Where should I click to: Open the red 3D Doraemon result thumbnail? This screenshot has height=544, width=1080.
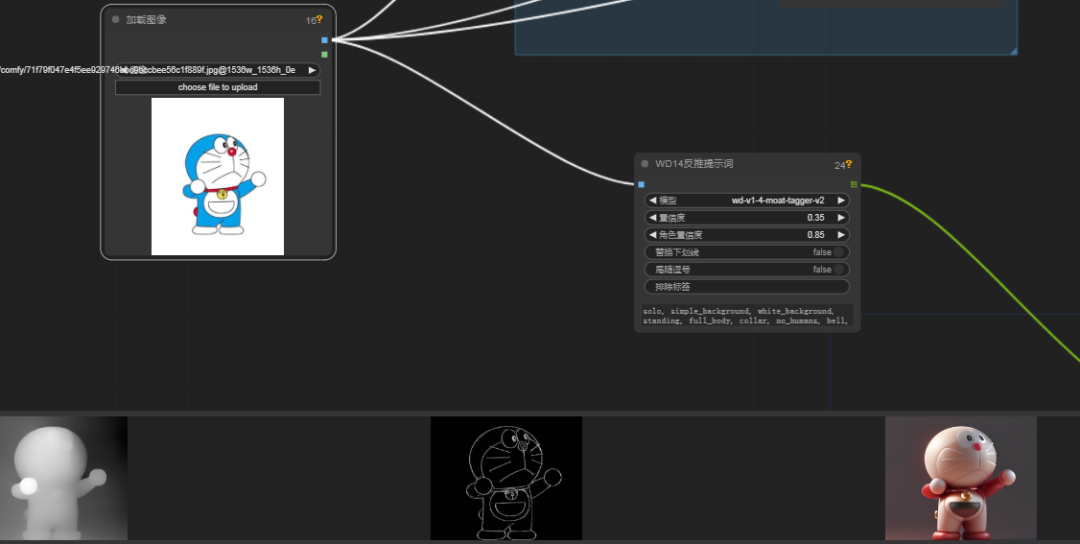(961, 478)
